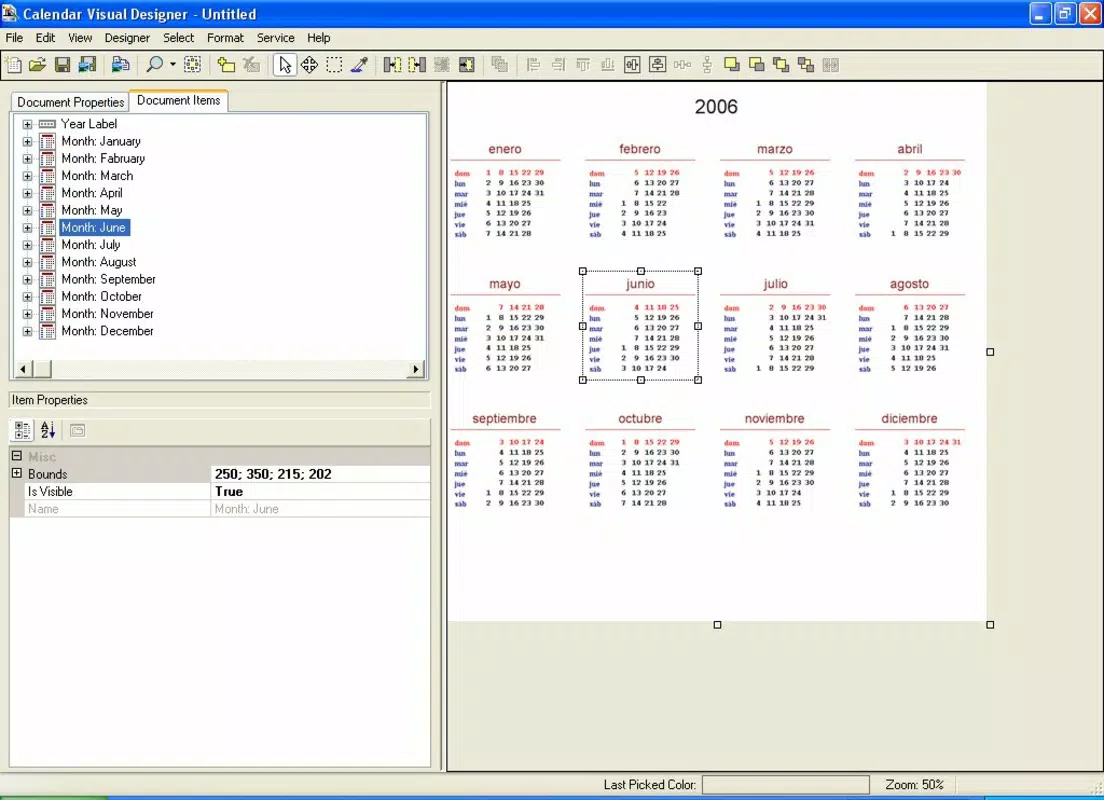Viewport: 1104px width, 800px height.
Task: Expand the Month: September tree node
Action: pyautogui.click(x=27, y=280)
